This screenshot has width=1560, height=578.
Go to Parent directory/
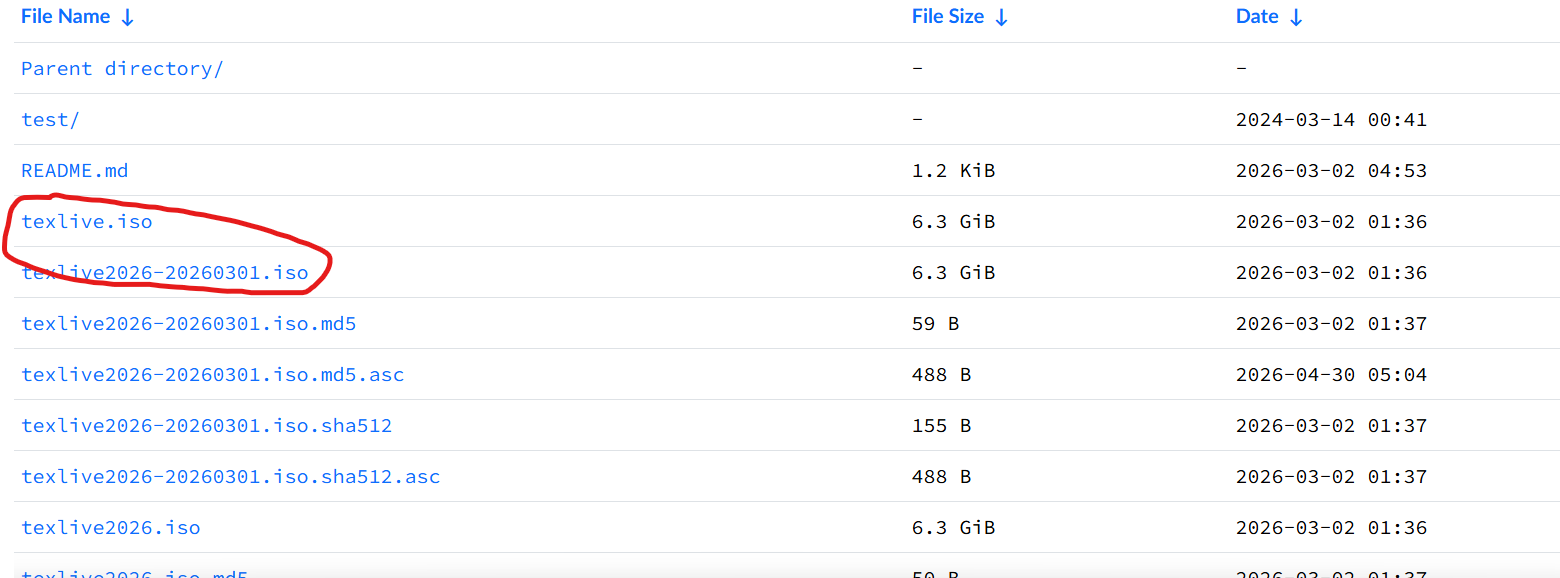122,69
